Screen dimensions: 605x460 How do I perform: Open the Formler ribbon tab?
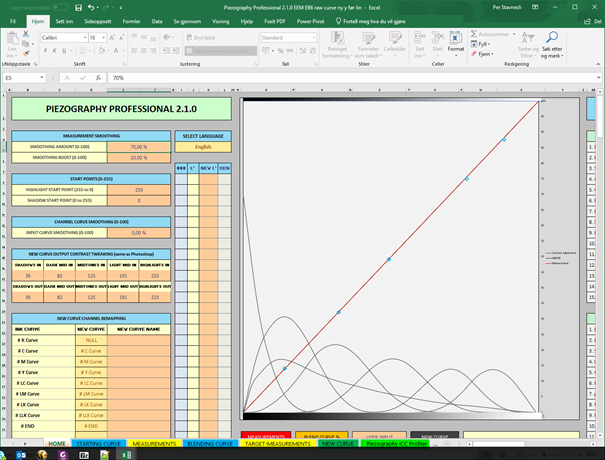tap(131, 20)
